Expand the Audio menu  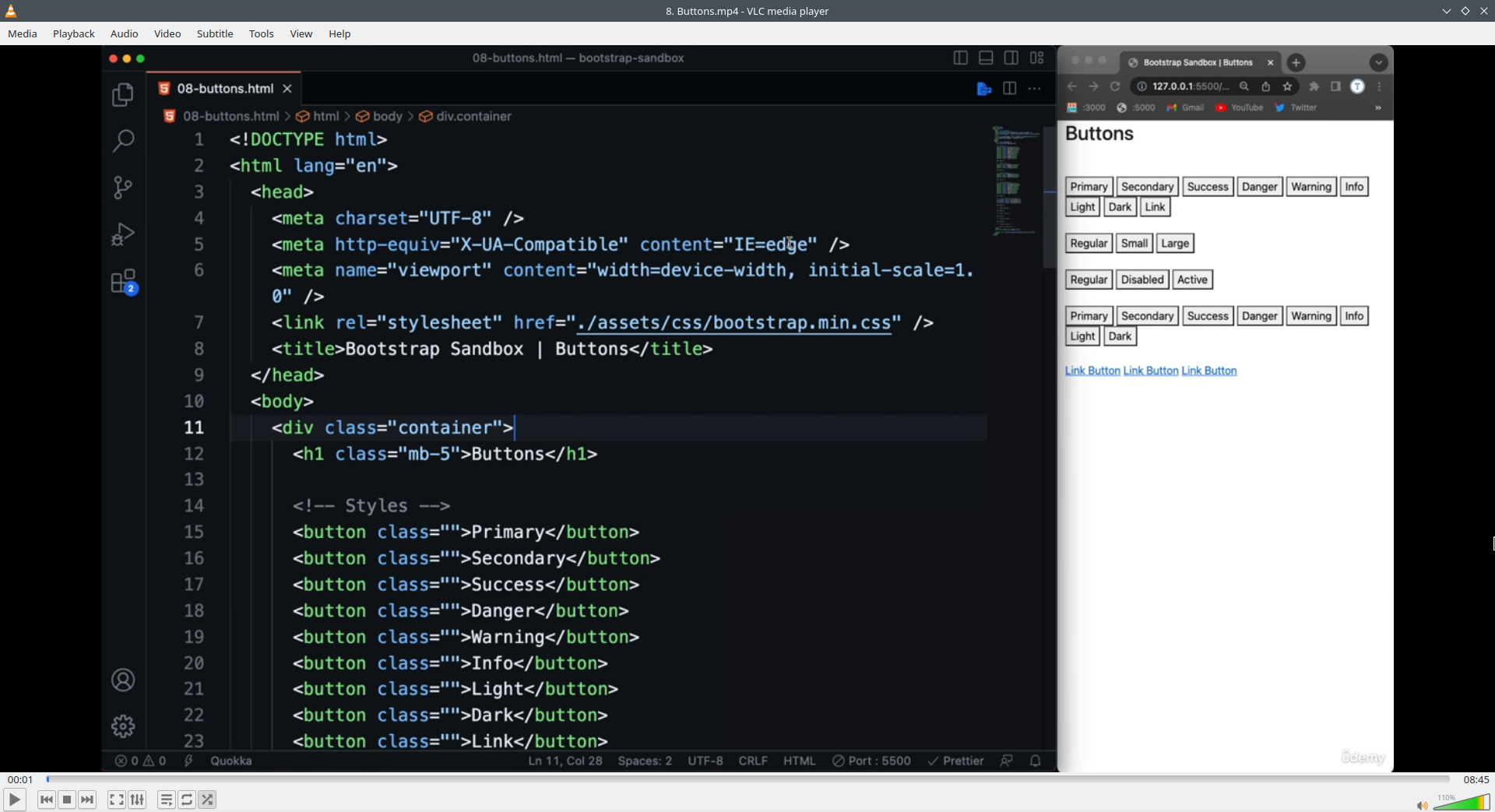click(x=125, y=33)
